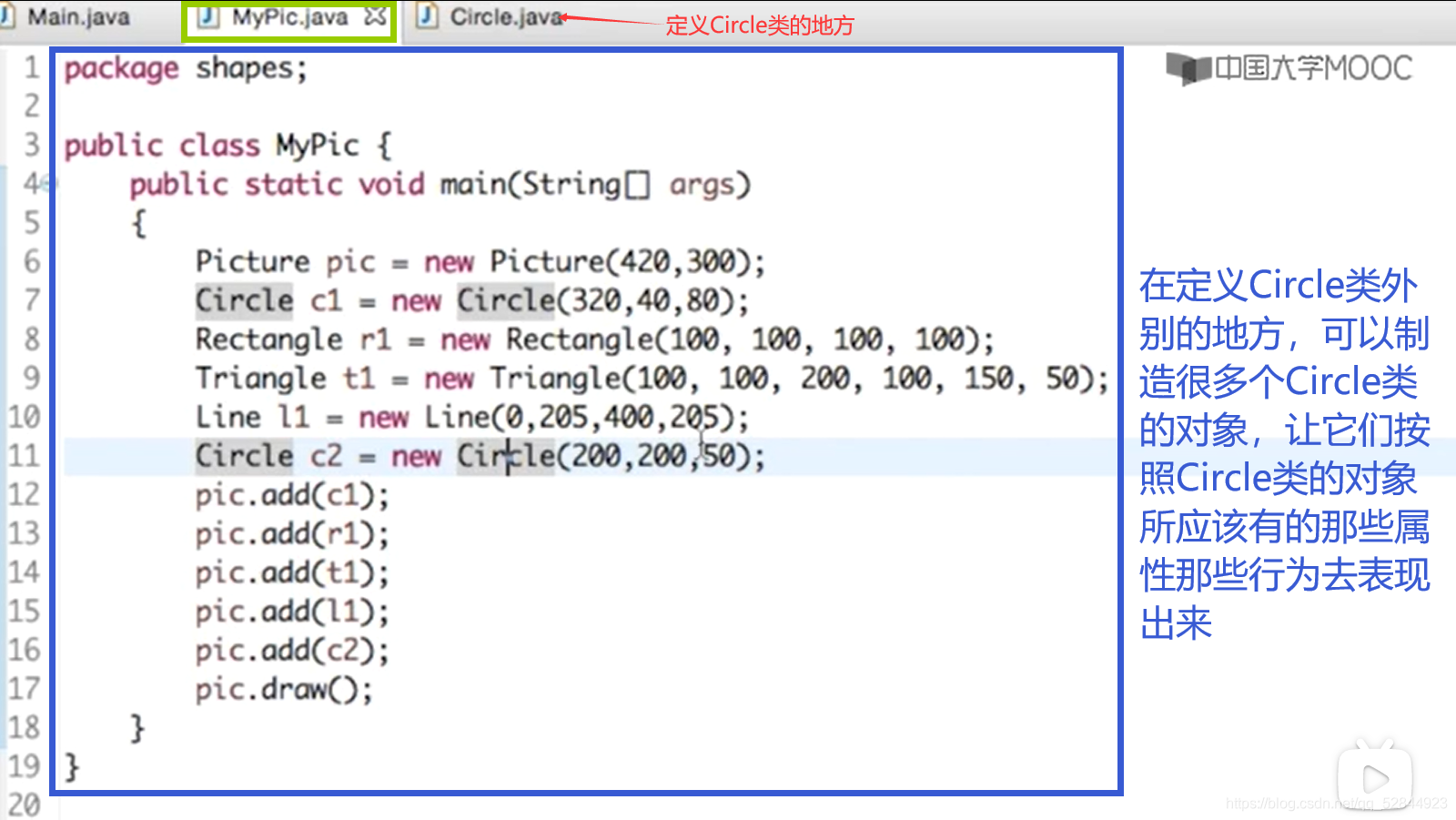Click 'main(String[] args)' method signature

595,185
